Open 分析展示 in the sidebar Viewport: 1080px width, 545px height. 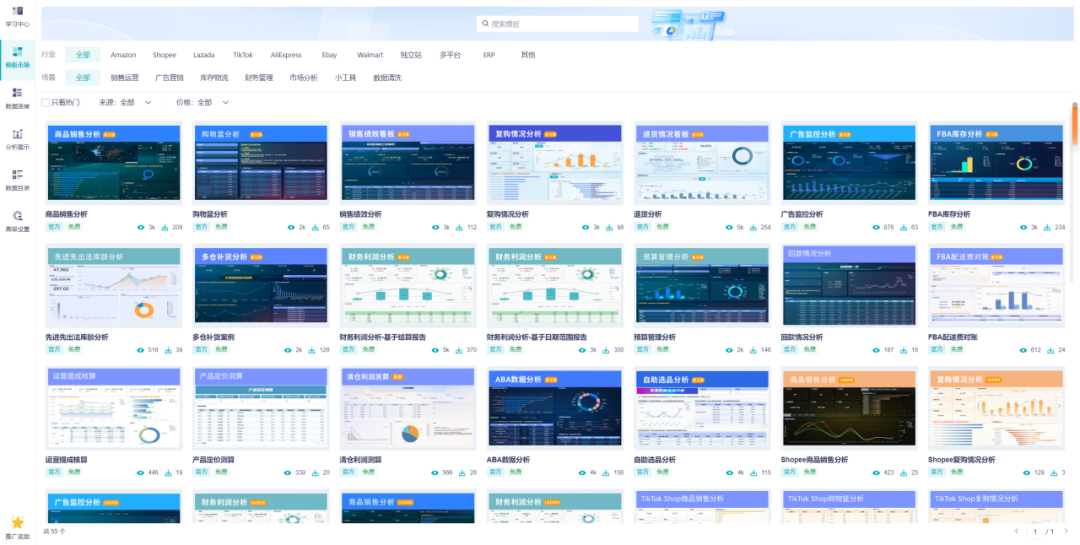pos(18,139)
